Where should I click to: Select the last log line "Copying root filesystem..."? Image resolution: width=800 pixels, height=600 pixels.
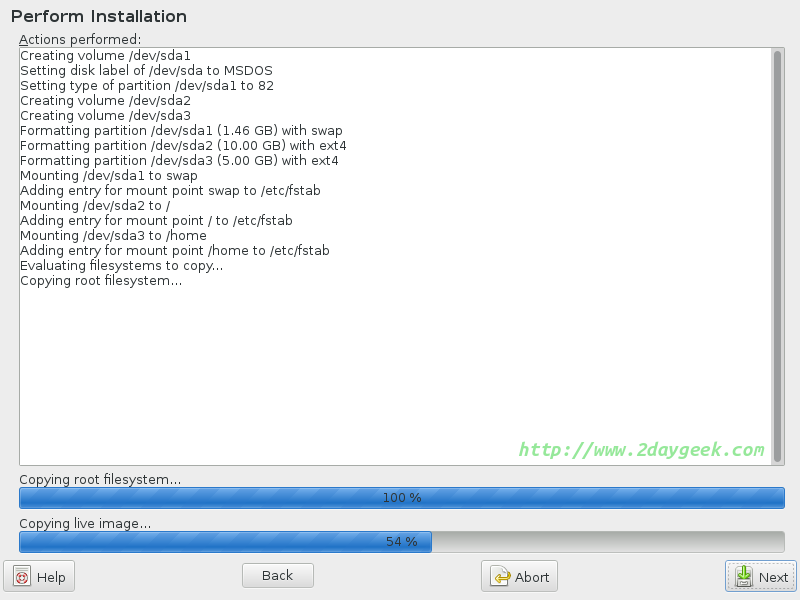click(x=101, y=281)
